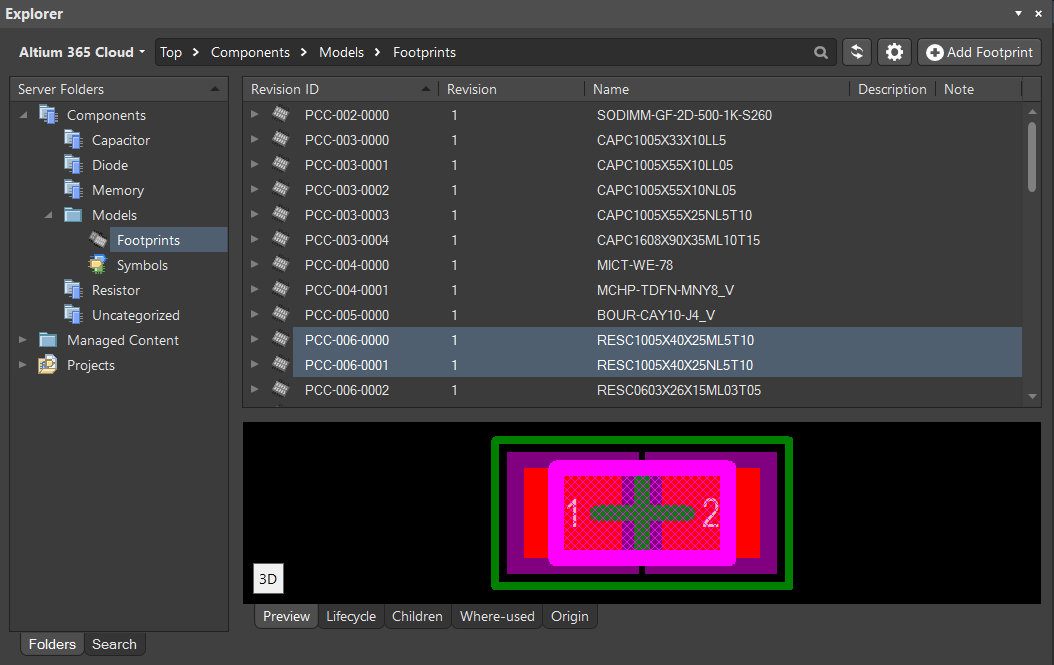This screenshot has width=1054, height=665.
Task: Switch to the Lifecycle tab
Action: [x=351, y=617]
